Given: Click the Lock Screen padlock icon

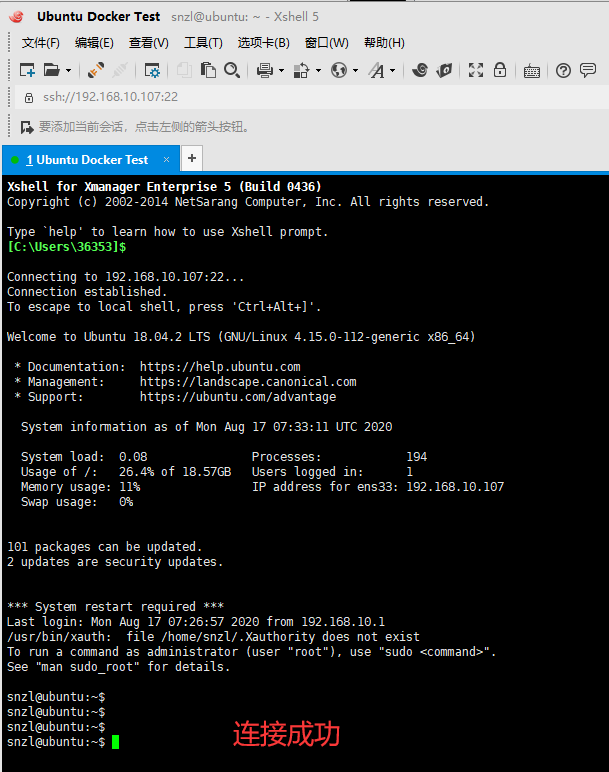Looking at the screenshot, I should [x=500, y=70].
